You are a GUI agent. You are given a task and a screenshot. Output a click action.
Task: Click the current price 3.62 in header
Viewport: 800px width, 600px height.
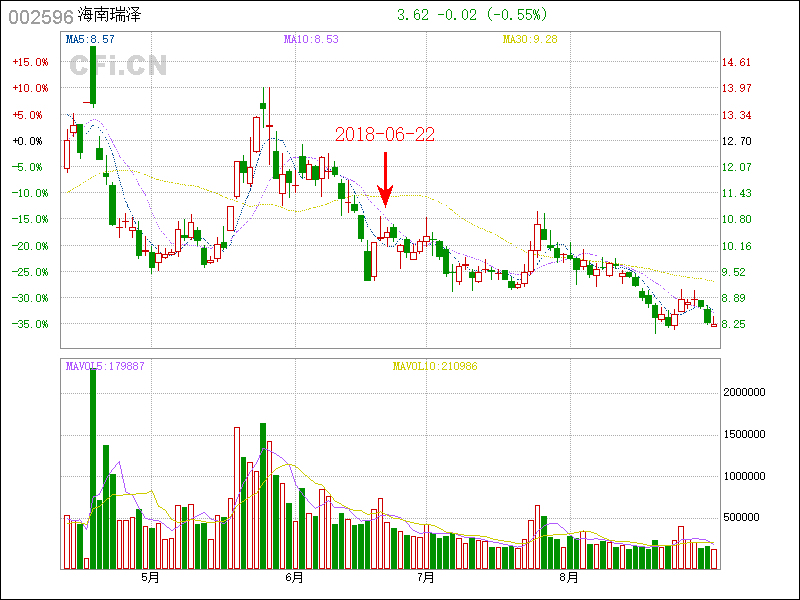pyautogui.click(x=414, y=15)
